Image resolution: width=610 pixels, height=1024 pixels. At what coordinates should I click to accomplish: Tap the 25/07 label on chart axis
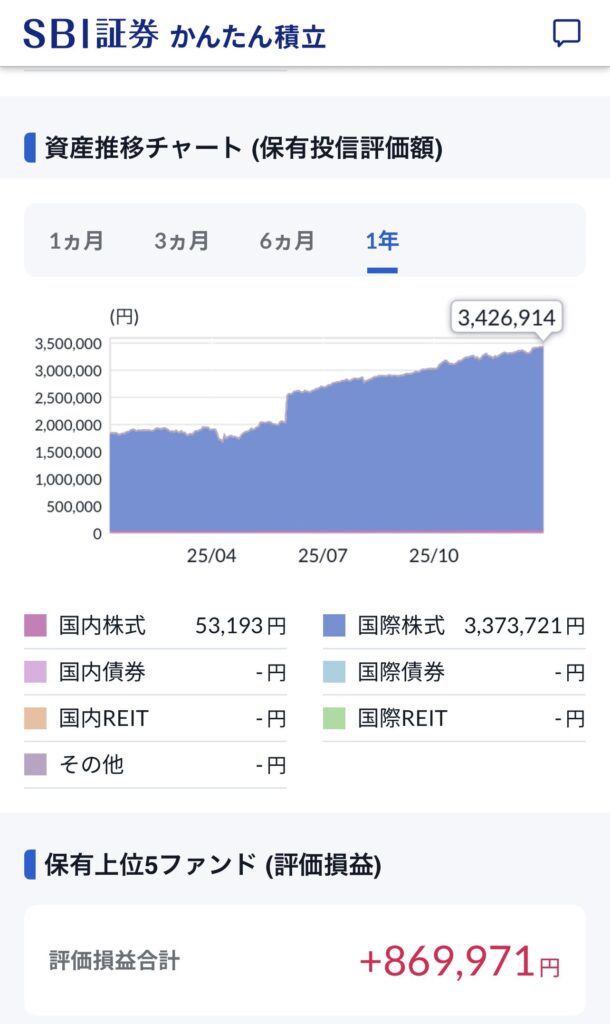(322, 556)
